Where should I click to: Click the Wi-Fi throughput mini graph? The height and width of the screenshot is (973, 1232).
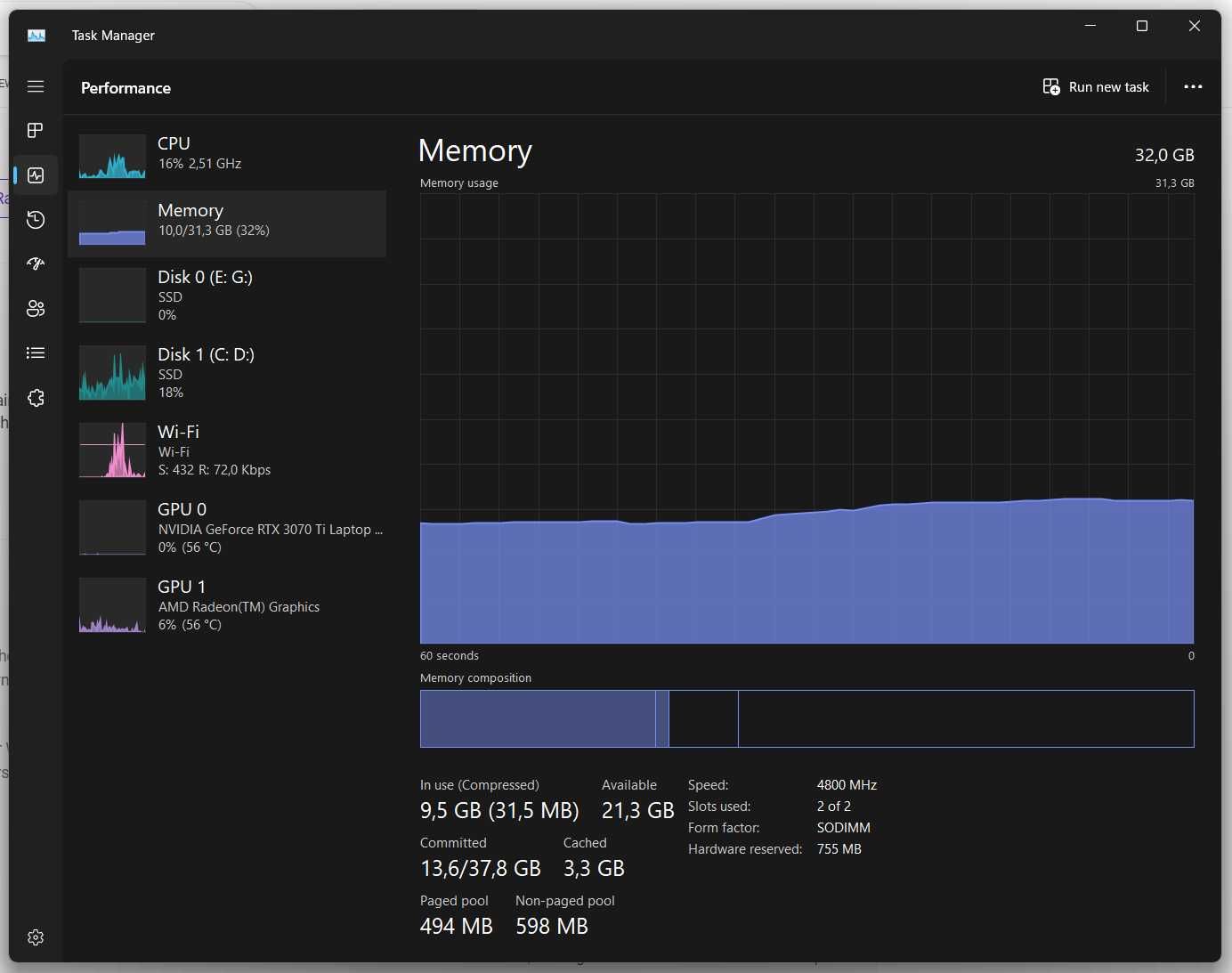pos(112,450)
